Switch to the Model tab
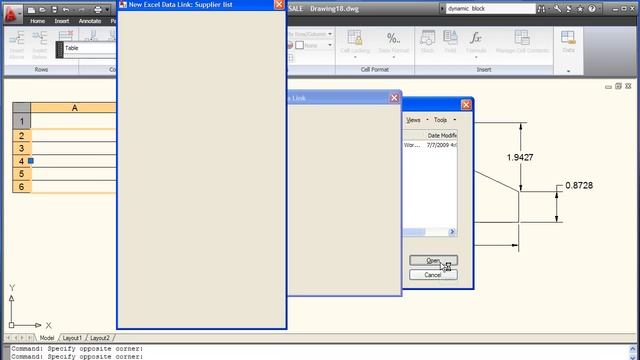 (x=47, y=338)
